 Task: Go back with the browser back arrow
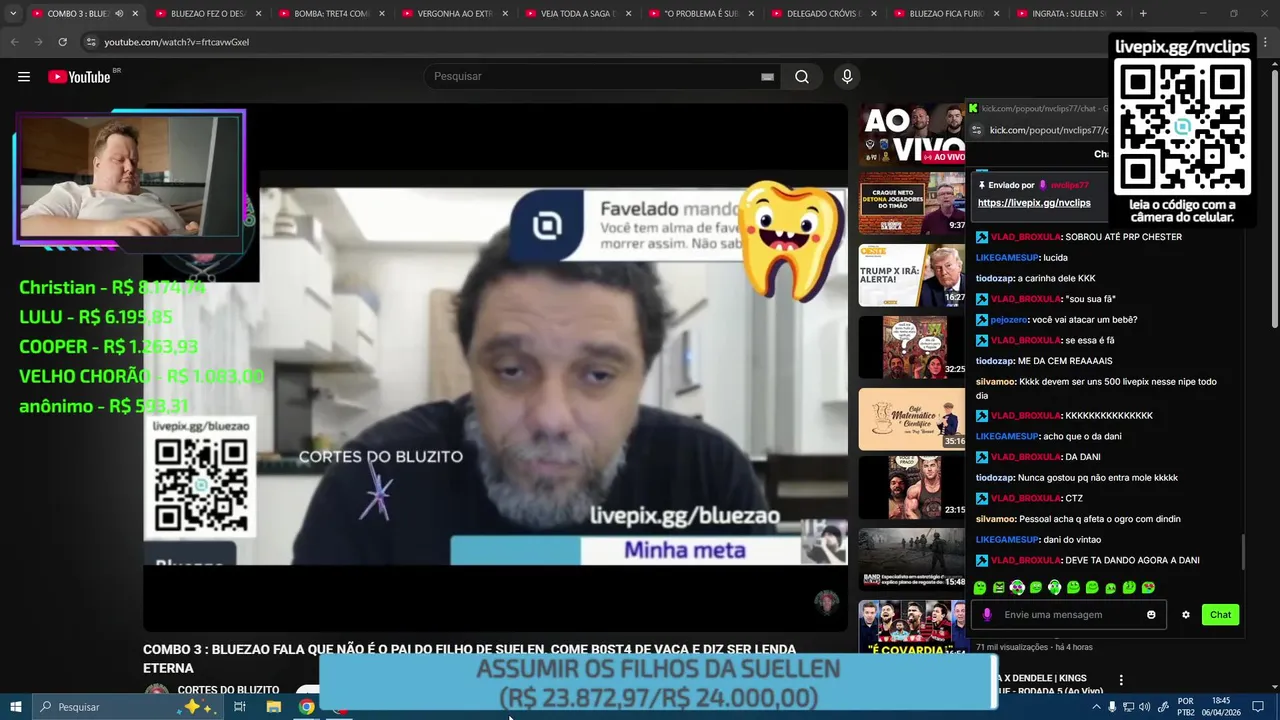tap(14, 42)
